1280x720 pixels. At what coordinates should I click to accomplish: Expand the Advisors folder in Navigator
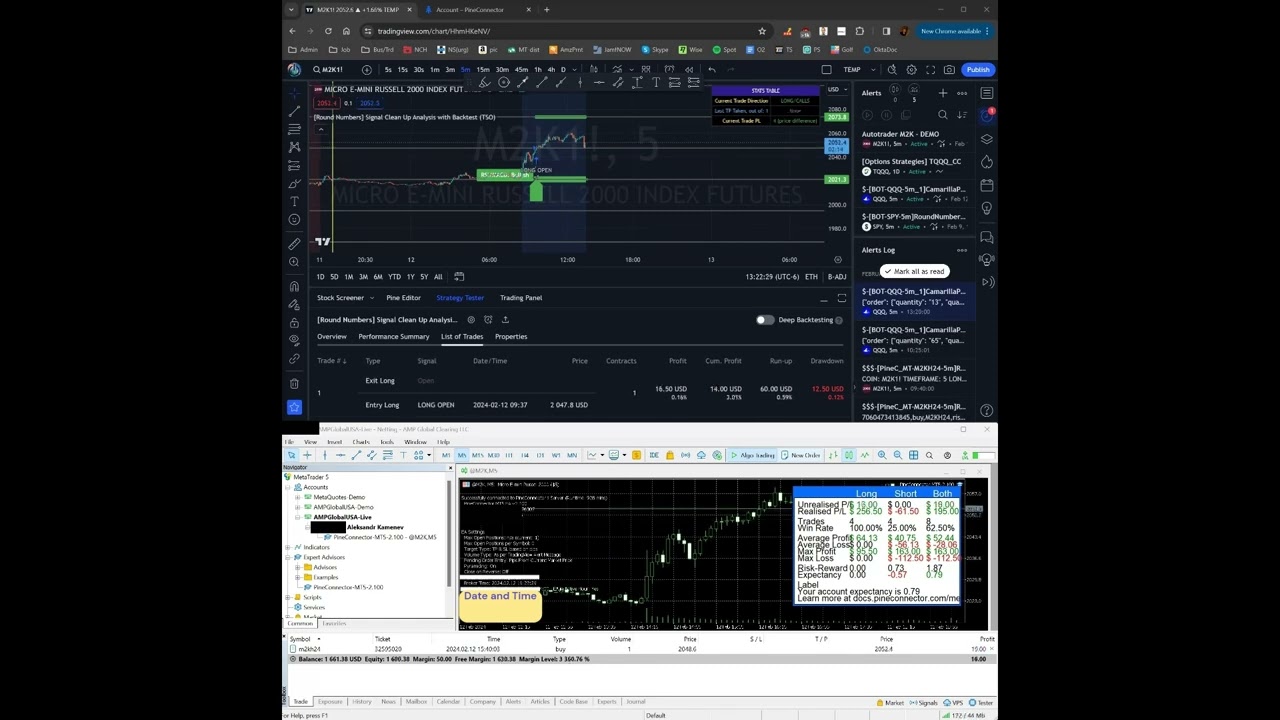click(298, 568)
